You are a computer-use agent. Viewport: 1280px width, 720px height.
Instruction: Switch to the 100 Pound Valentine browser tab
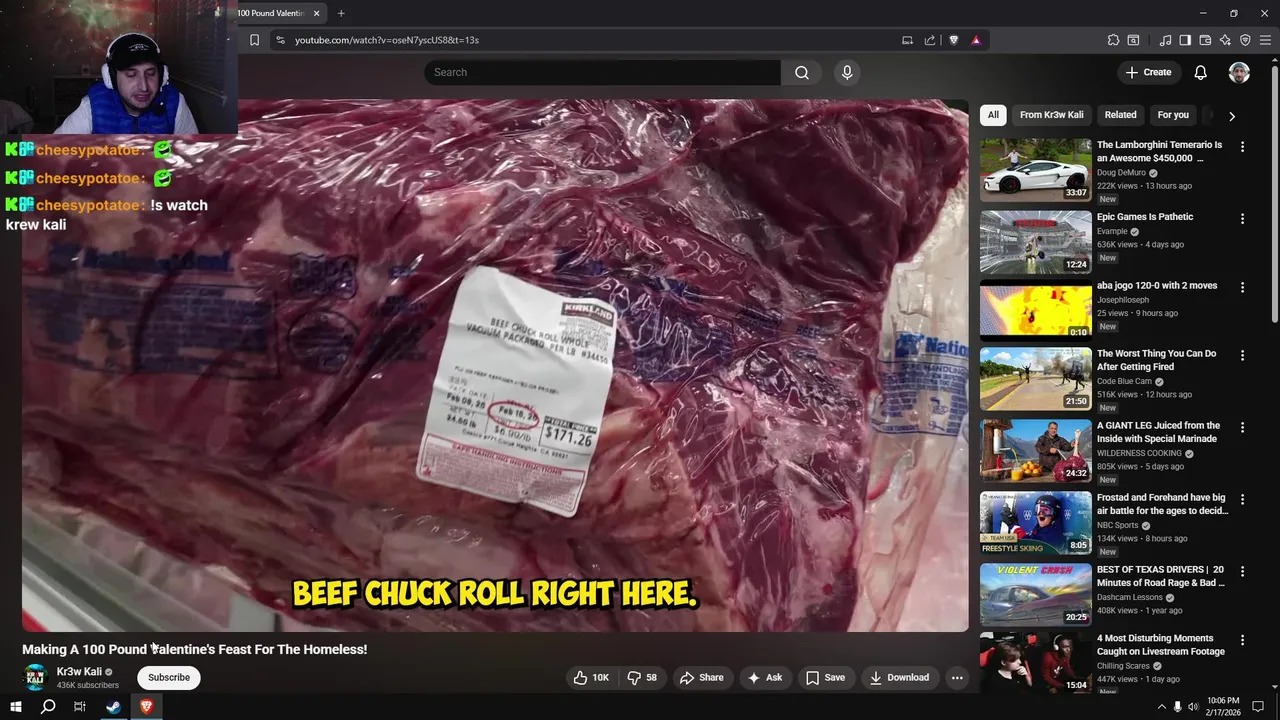pos(272,13)
